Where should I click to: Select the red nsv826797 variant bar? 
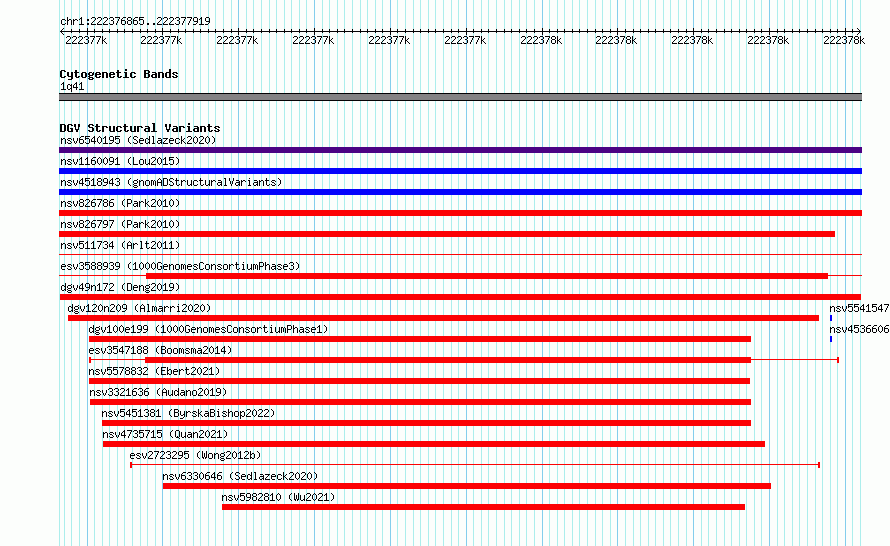(x=447, y=234)
